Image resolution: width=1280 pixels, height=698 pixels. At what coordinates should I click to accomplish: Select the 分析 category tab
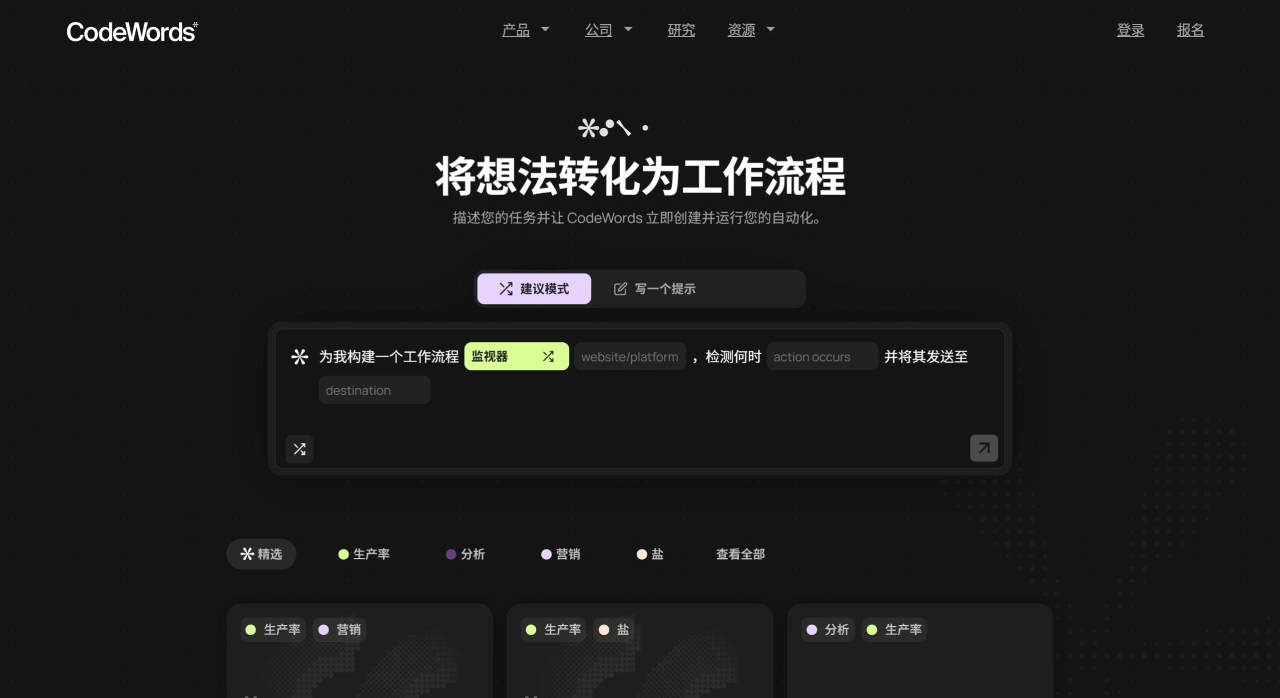(x=465, y=554)
